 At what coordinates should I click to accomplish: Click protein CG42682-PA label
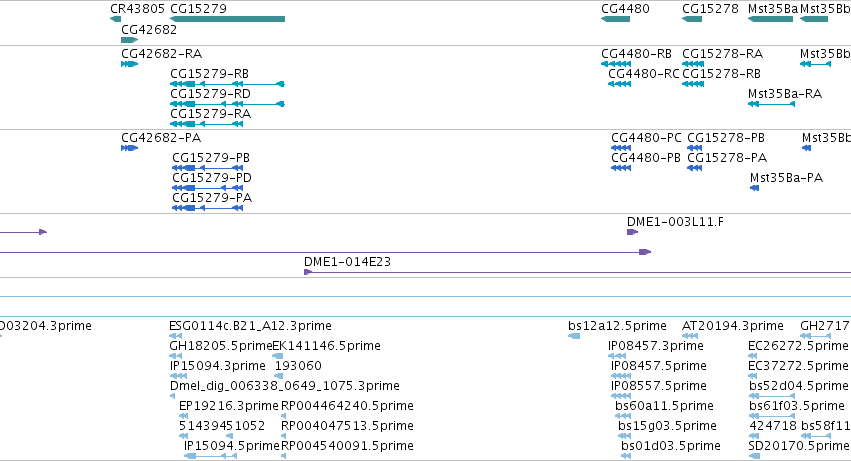click(x=161, y=138)
